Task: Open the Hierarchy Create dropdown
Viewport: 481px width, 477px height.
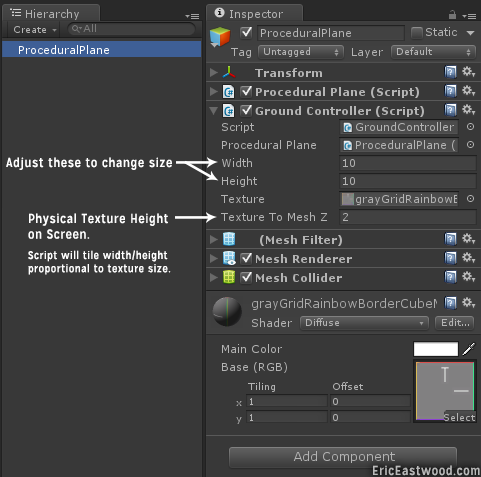Action: tap(34, 30)
